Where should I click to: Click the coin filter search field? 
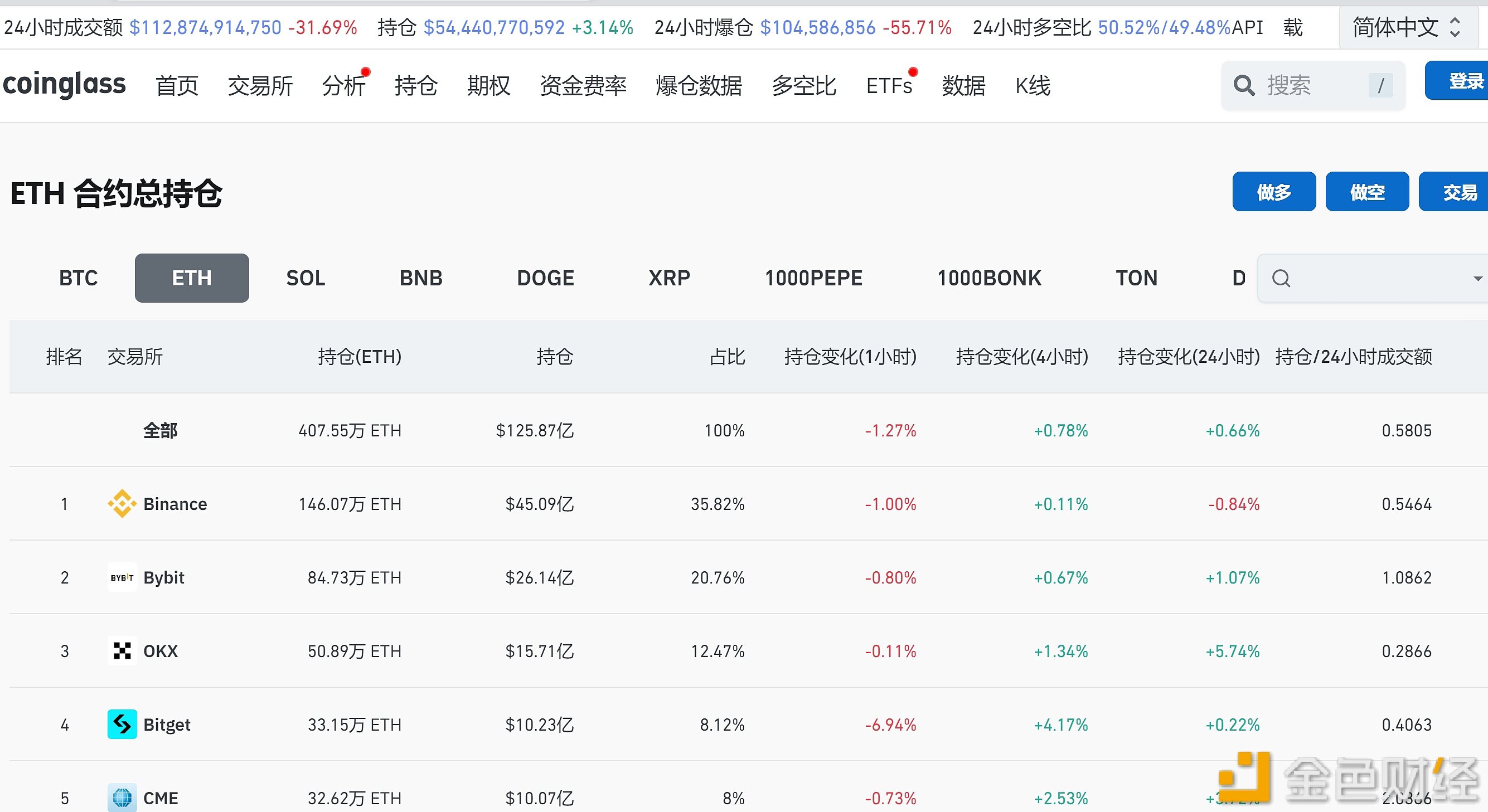pyautogui.click(x=1373, y=278)
